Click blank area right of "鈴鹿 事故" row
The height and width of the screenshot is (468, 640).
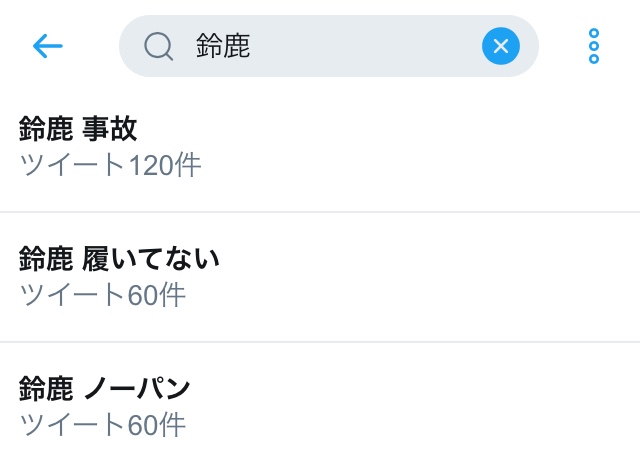click(450, 146)
